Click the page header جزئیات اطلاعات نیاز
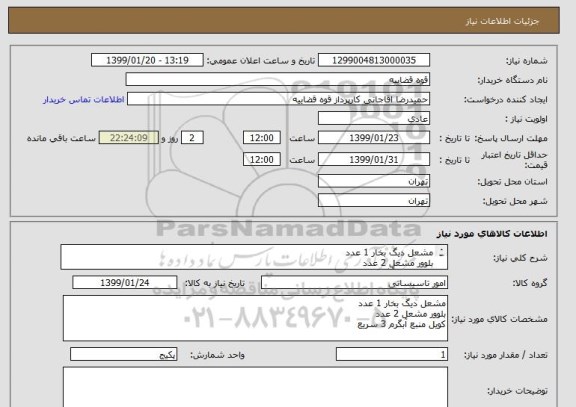The height and width of the screenshot is (407, 576). tap(502, 21)
